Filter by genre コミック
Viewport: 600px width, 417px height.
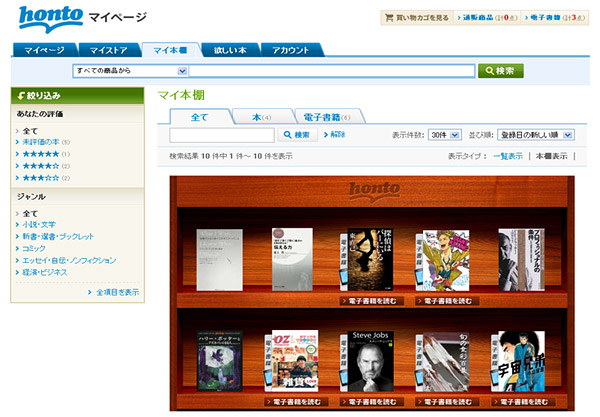[34, 248]
